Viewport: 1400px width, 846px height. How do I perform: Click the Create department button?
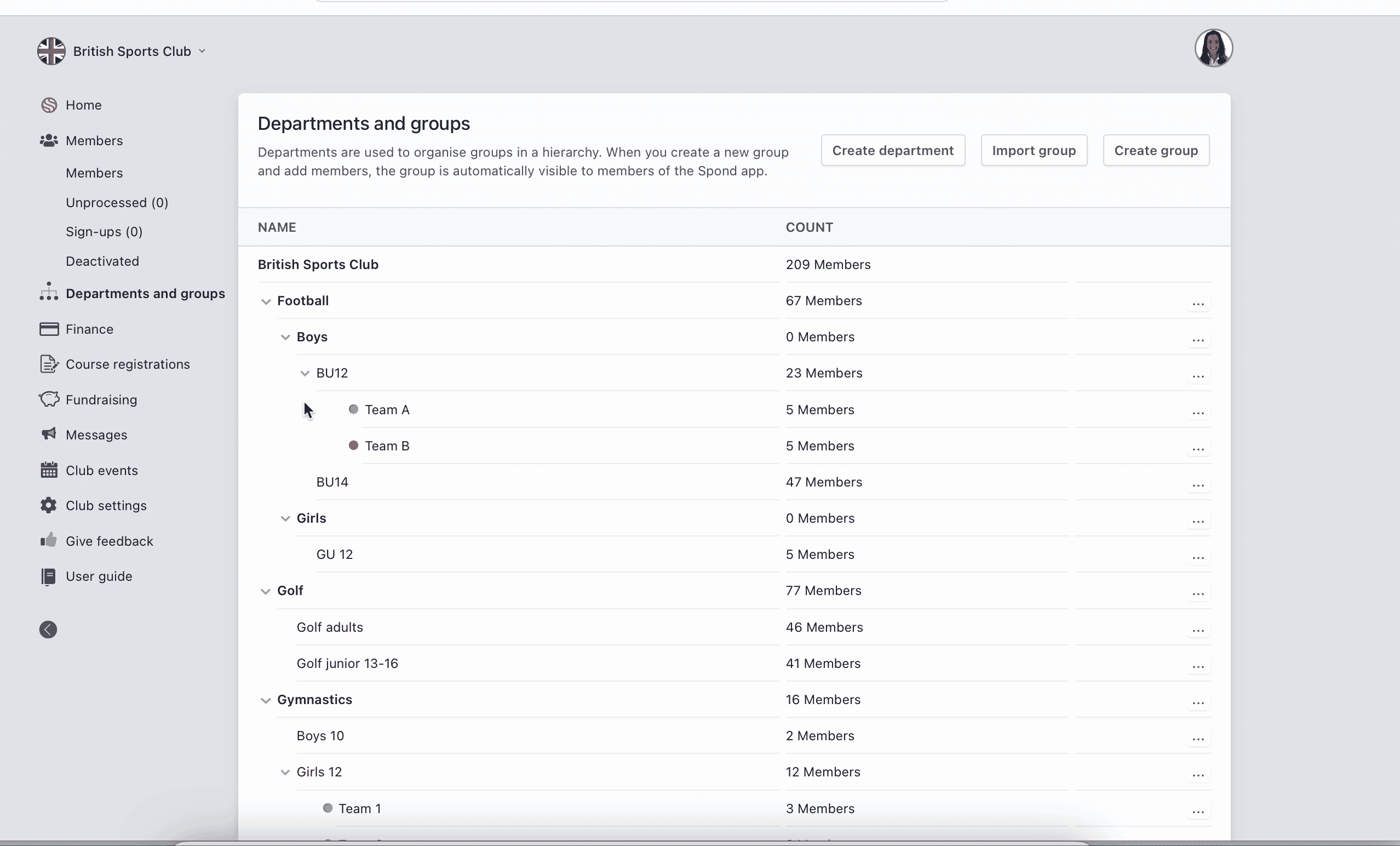[893, 150]
